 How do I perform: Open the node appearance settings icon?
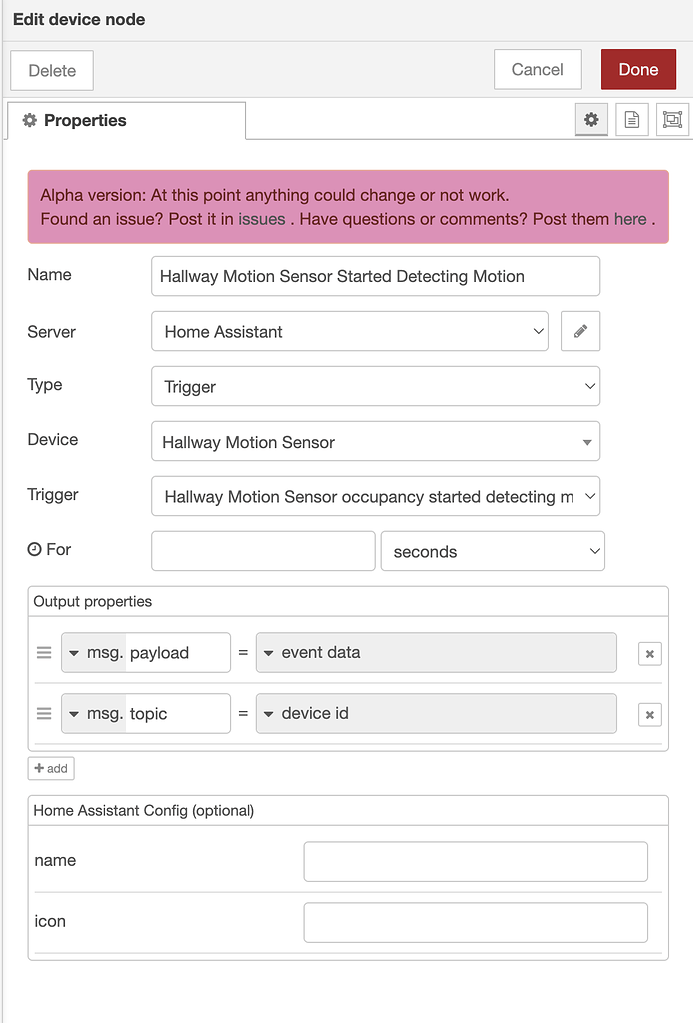pyautogui.click(x=672, y=119)
